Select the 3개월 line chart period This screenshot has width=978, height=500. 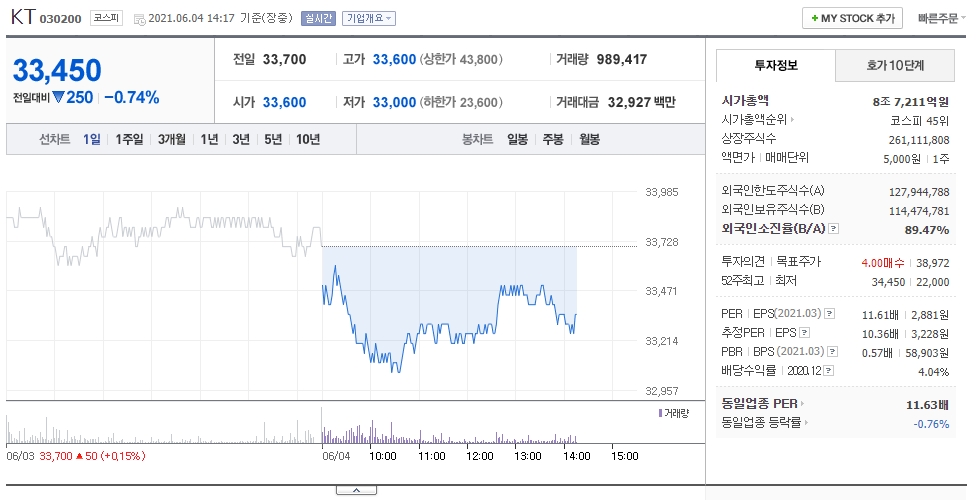point(172,139)
